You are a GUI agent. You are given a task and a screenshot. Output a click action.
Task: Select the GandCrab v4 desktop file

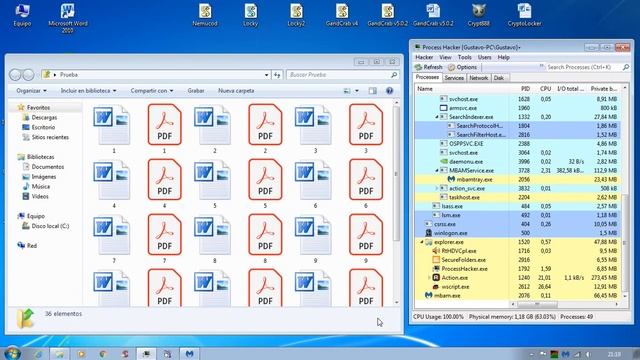coord(342,15)
